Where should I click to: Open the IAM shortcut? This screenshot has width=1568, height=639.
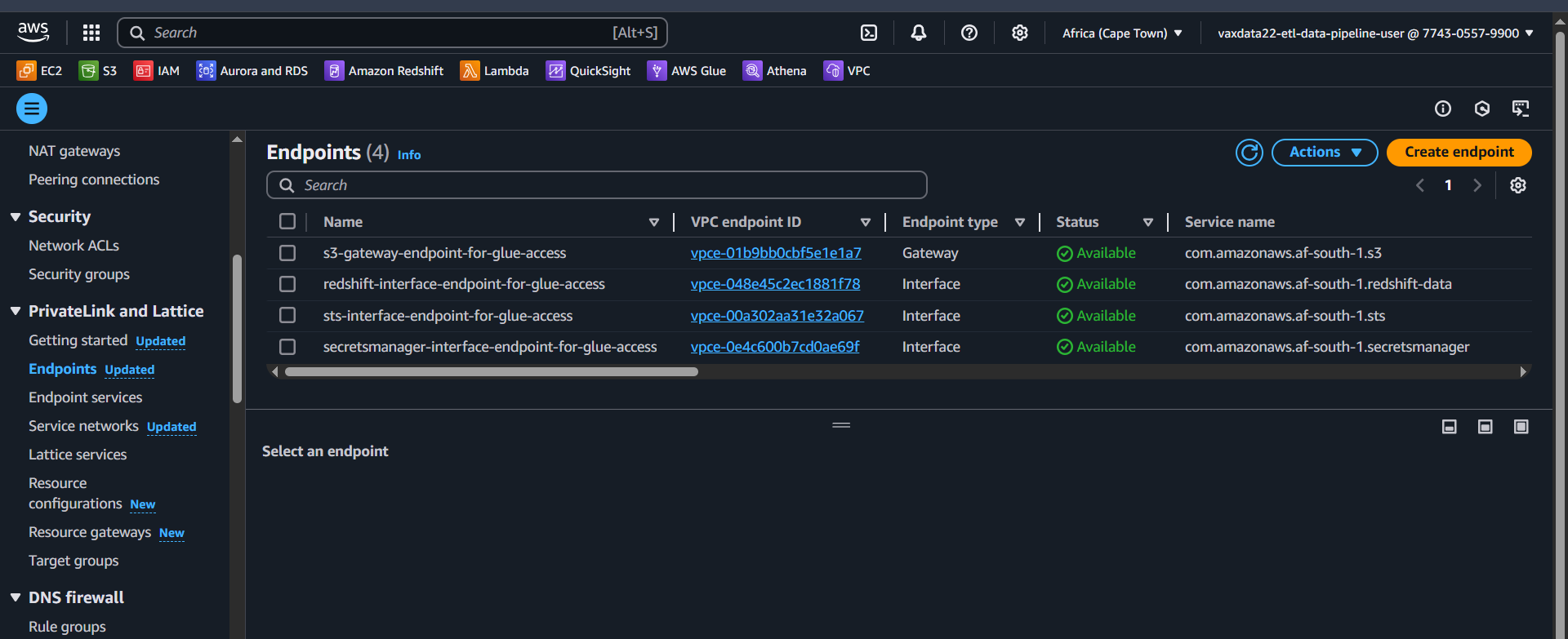[x=157, y=71]
